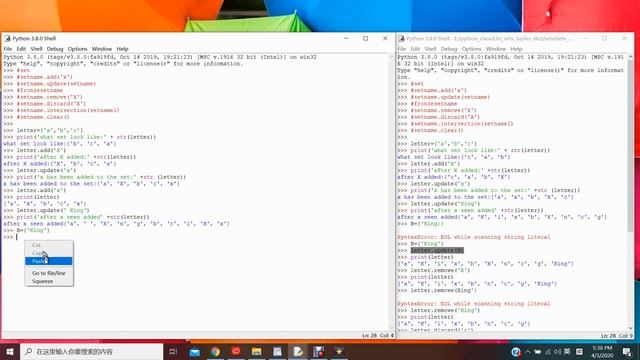The image size is (640, 360).
Task: Open the notepad-style app on the taskbar
Action: [x=277, y=351]
